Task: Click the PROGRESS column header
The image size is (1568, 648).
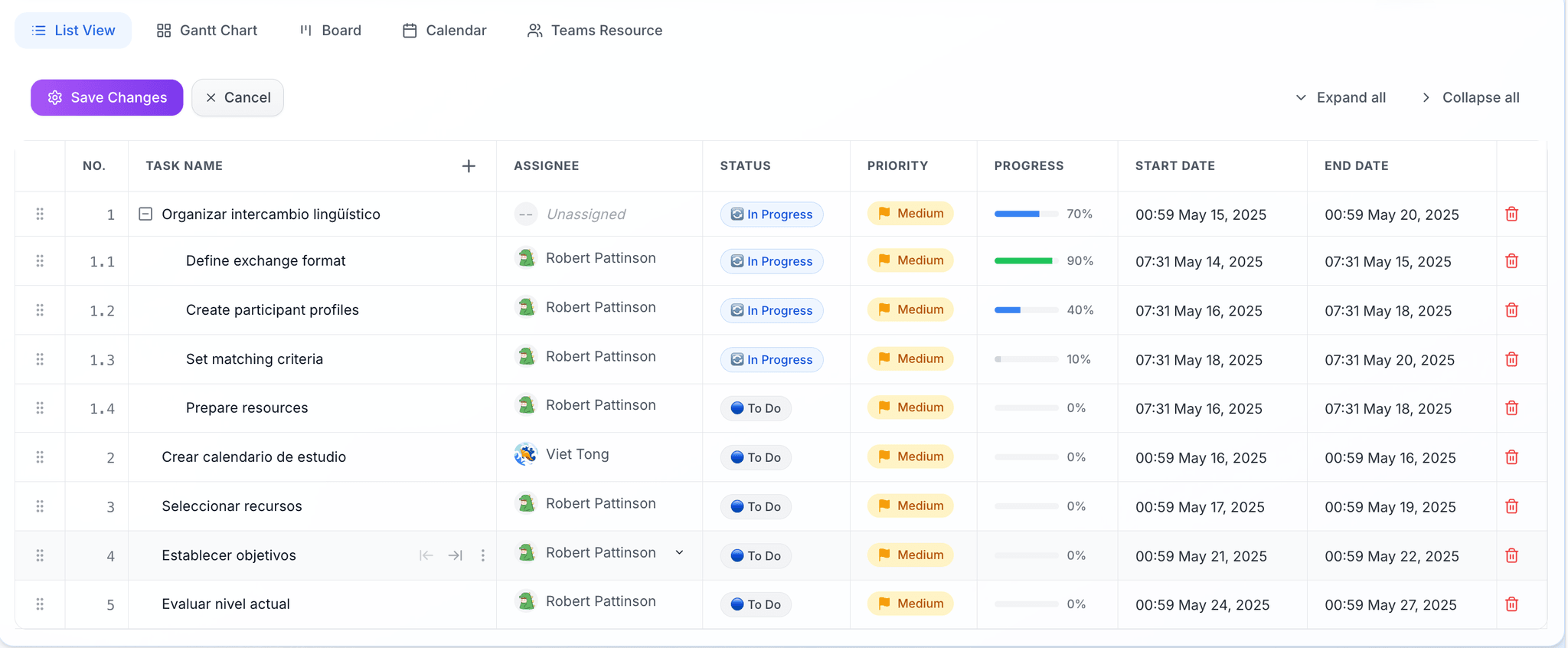Action: [x=1029, y=165]
